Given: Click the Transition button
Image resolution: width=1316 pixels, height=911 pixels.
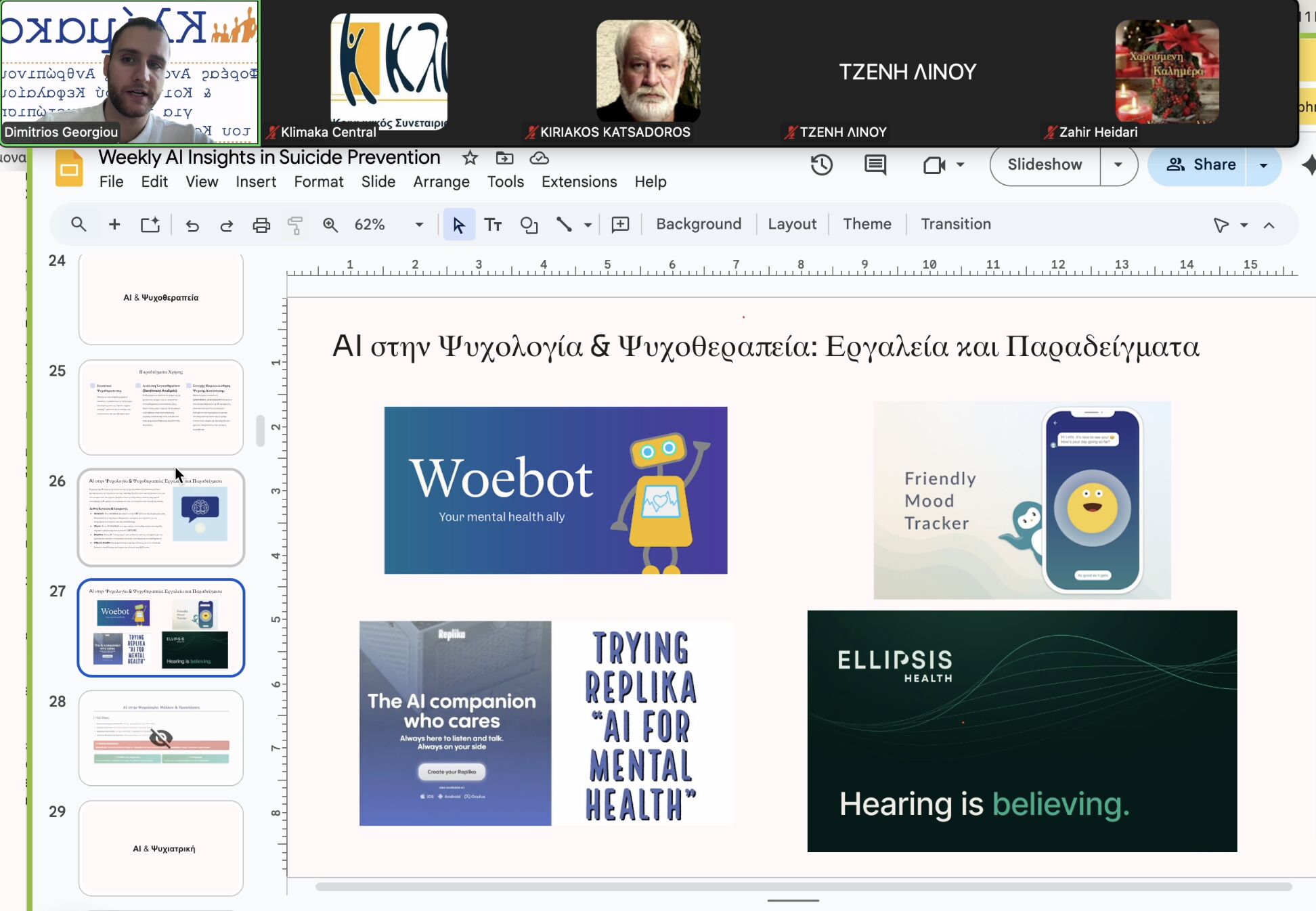Looking at the screenshot, I should pyautogui.click(x=956, y=224).
